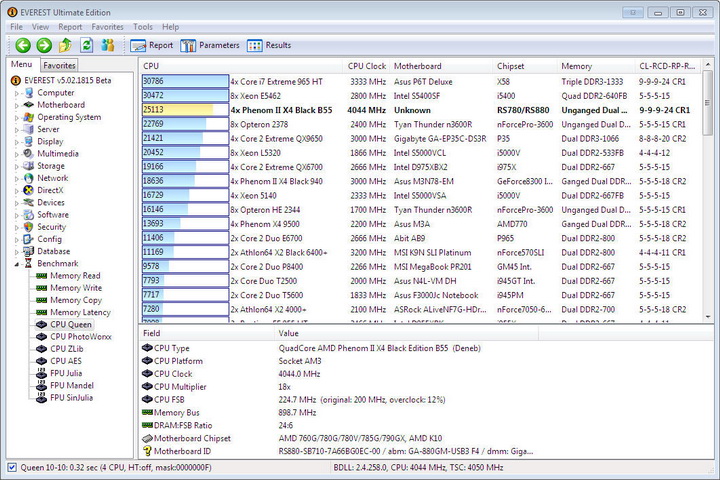This screenshot has height=480, width=720.
Task: Click the Up level arrow toolbar icon
Action: point(65,45)
